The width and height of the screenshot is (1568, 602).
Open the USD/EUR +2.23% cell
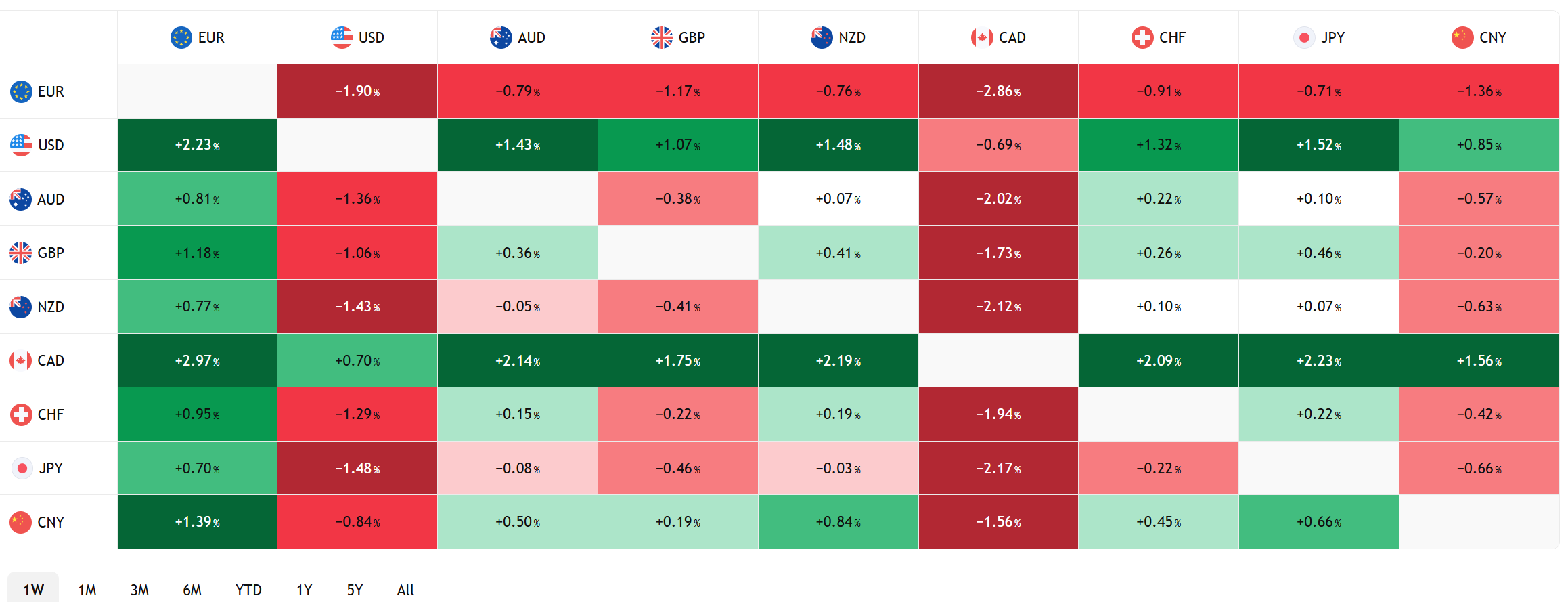coord(197,145)
